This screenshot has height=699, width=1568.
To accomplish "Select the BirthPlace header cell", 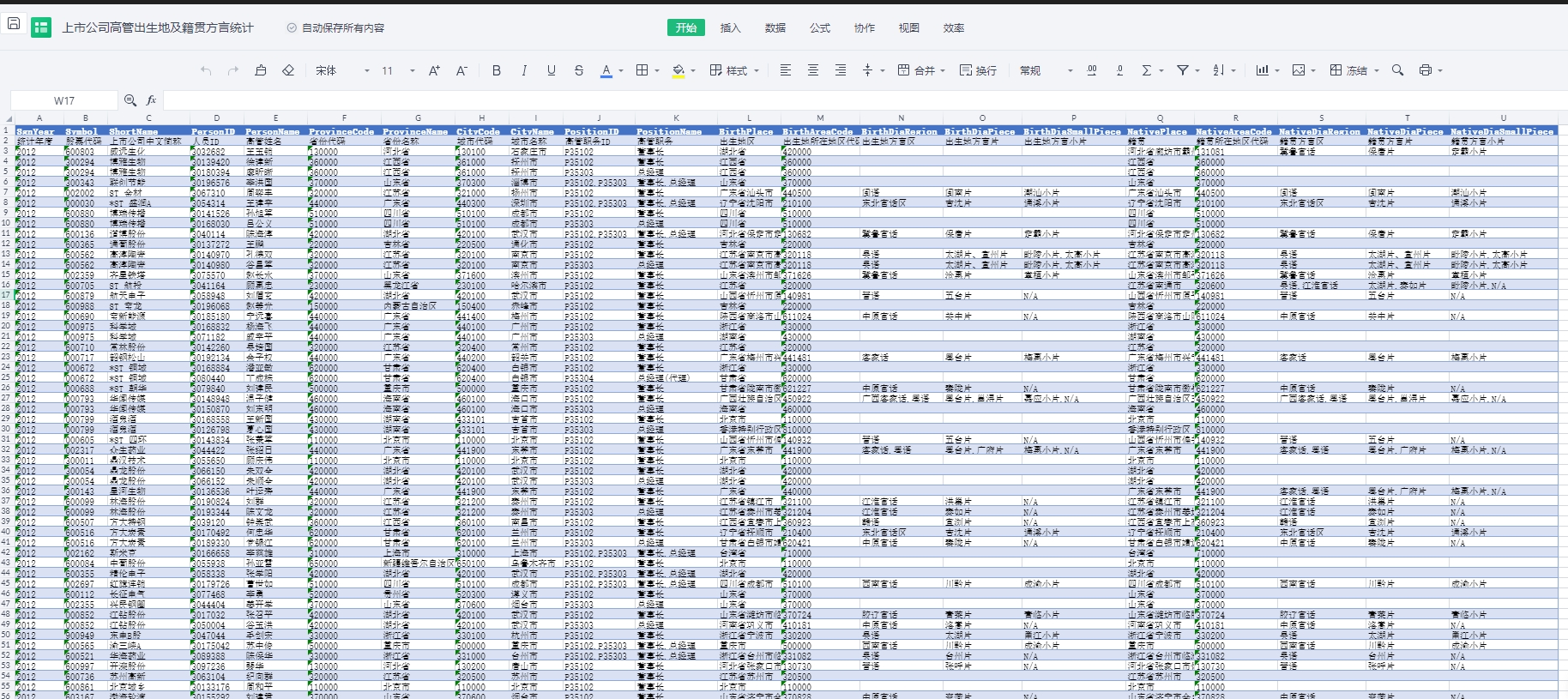I will (749, 131).
